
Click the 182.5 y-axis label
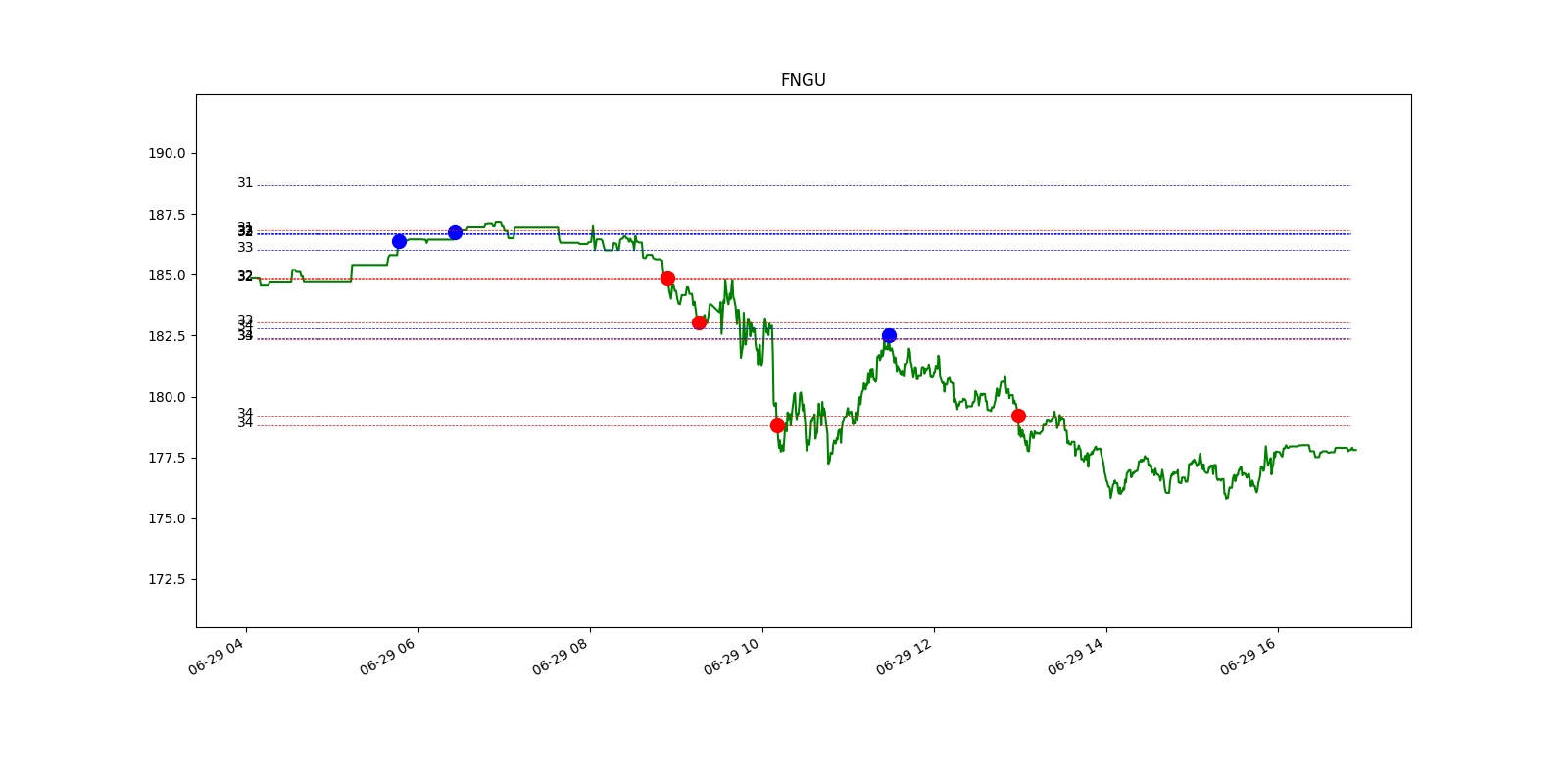click(167, 336)
